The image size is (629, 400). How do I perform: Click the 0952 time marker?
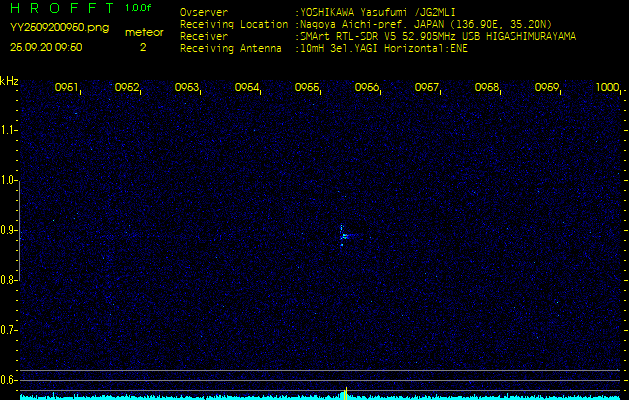[126, 87]
